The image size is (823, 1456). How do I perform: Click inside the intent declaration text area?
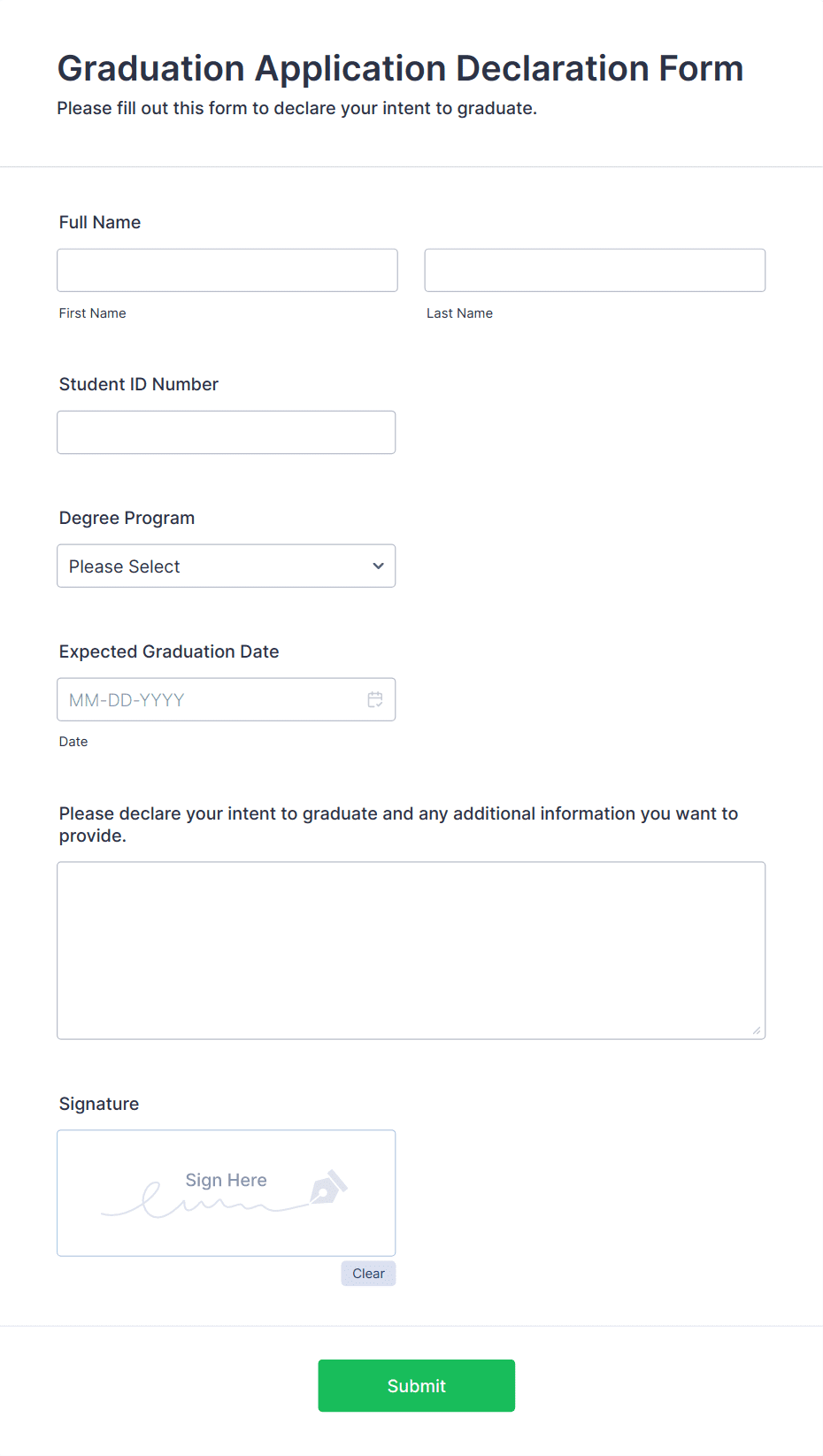[x=411, y=951]
